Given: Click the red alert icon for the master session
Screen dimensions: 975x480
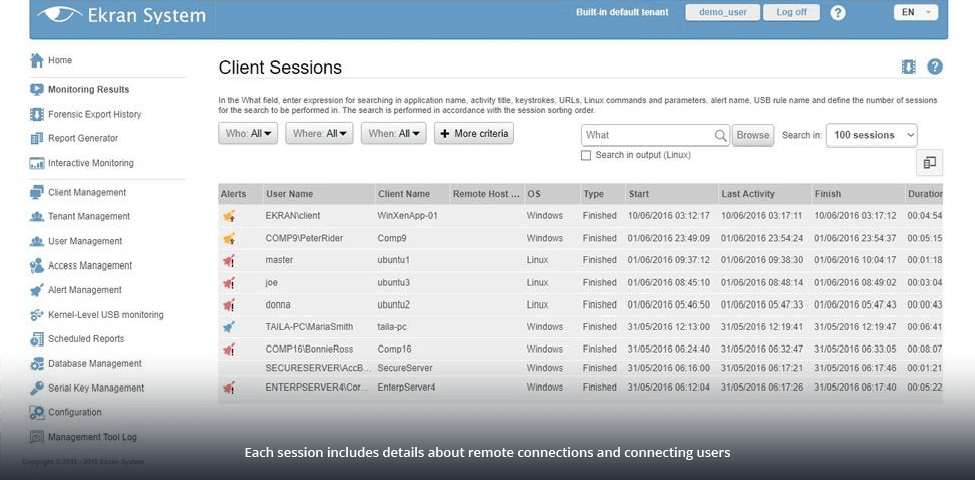Looking at the screenshot, I should [229, 260].
